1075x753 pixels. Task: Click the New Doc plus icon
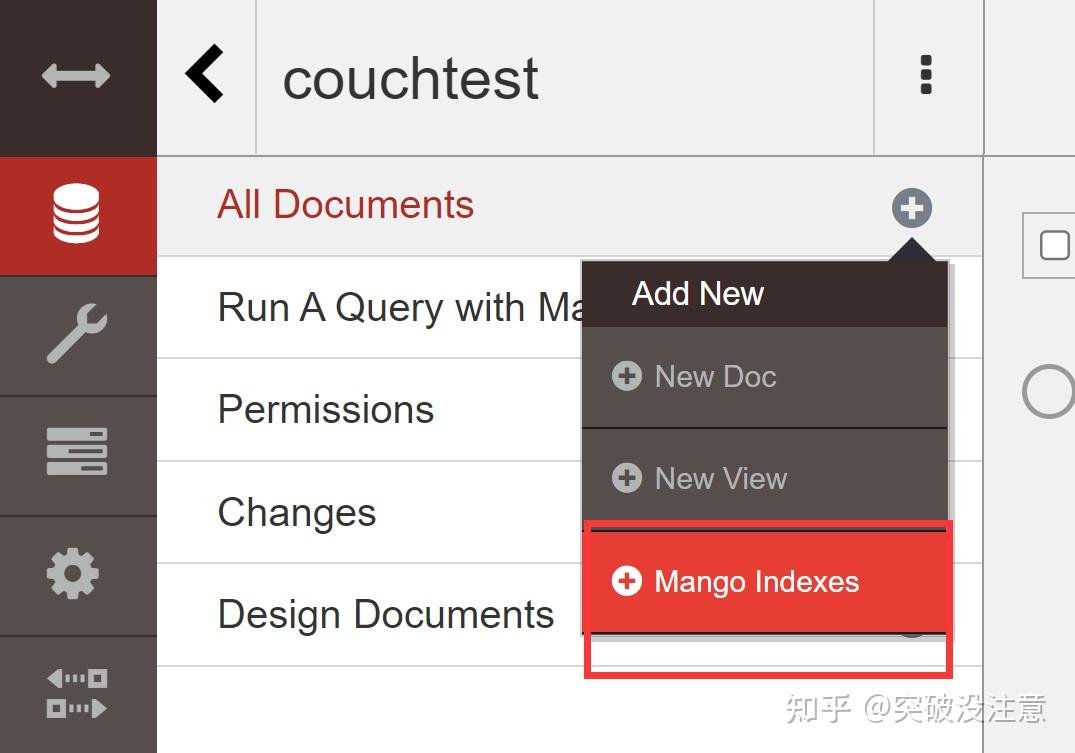tap(627, 377)
